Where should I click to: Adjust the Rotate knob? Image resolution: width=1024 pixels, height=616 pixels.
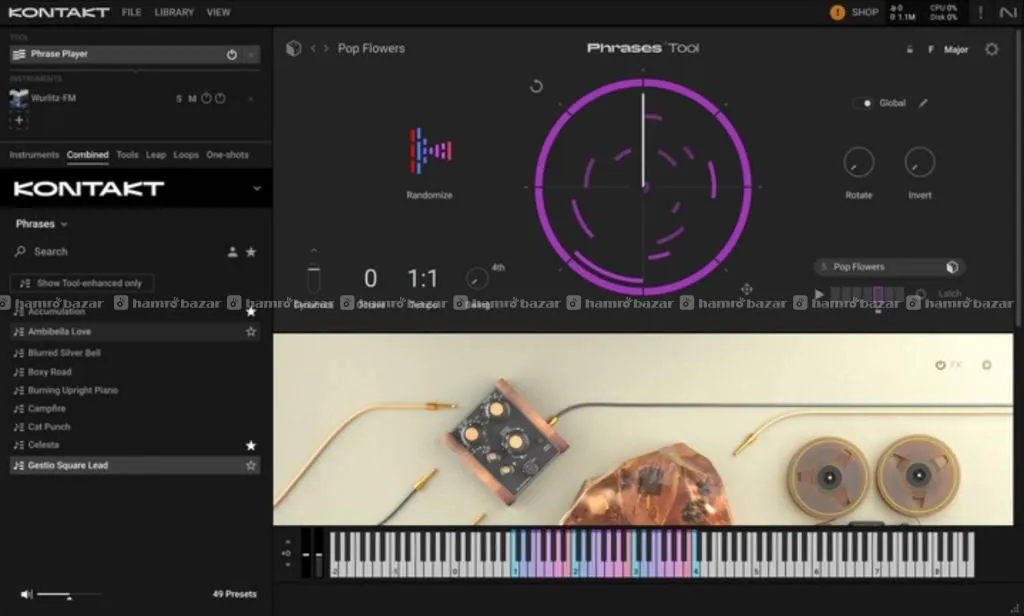point(858,162)
